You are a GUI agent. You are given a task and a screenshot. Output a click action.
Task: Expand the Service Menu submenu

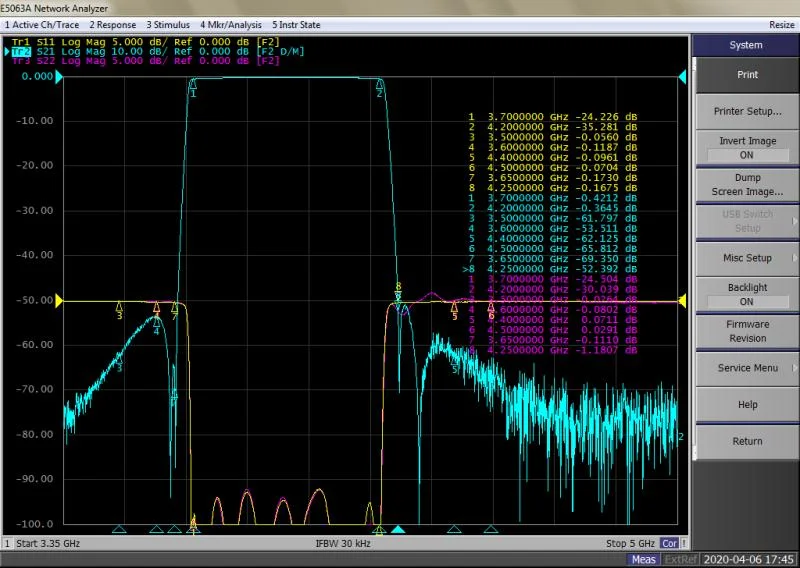point(746,368)
